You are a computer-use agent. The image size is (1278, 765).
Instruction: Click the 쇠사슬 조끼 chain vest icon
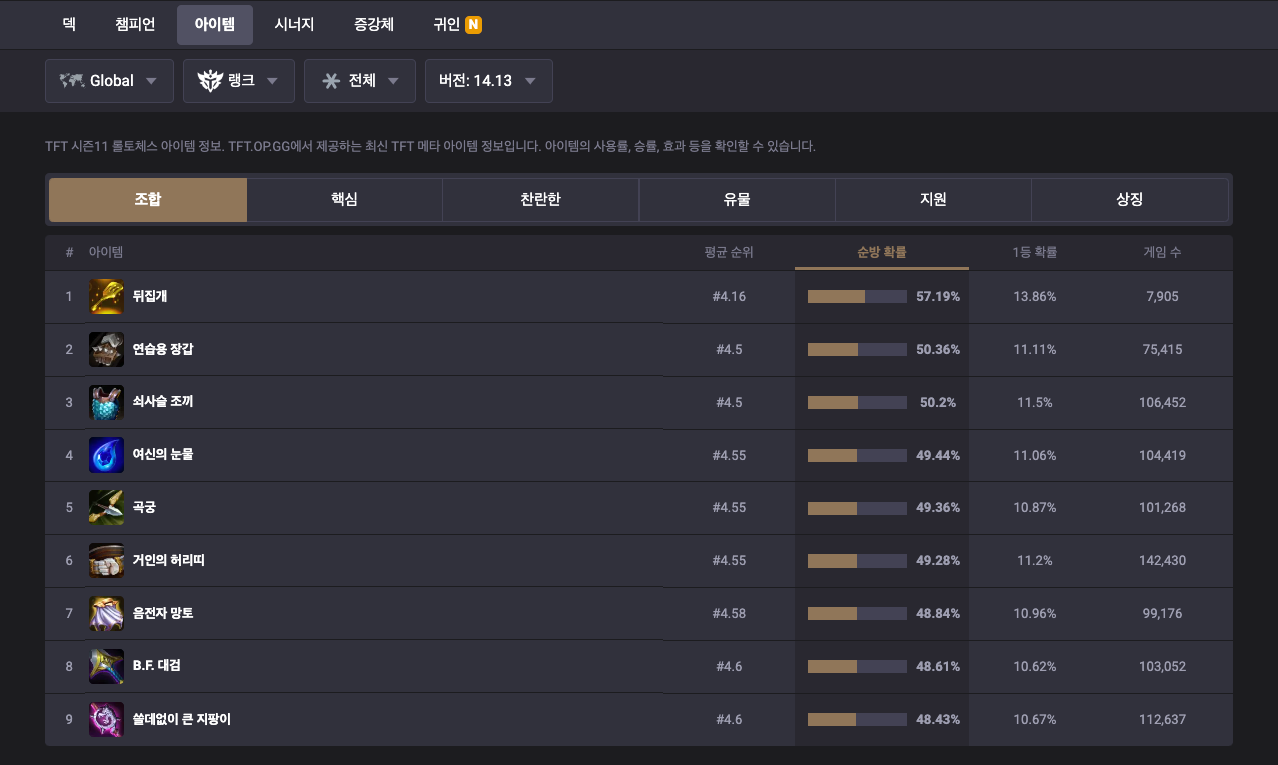coord(106,402)
